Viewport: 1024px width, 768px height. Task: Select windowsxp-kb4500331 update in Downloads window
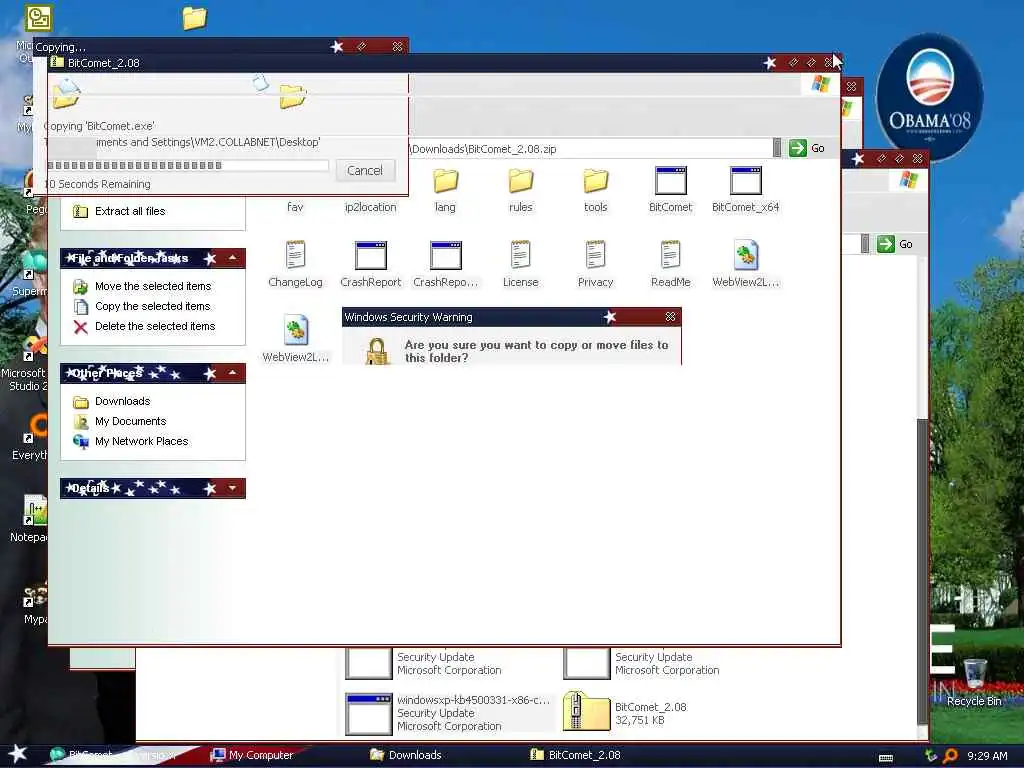(x=449, y=712)
